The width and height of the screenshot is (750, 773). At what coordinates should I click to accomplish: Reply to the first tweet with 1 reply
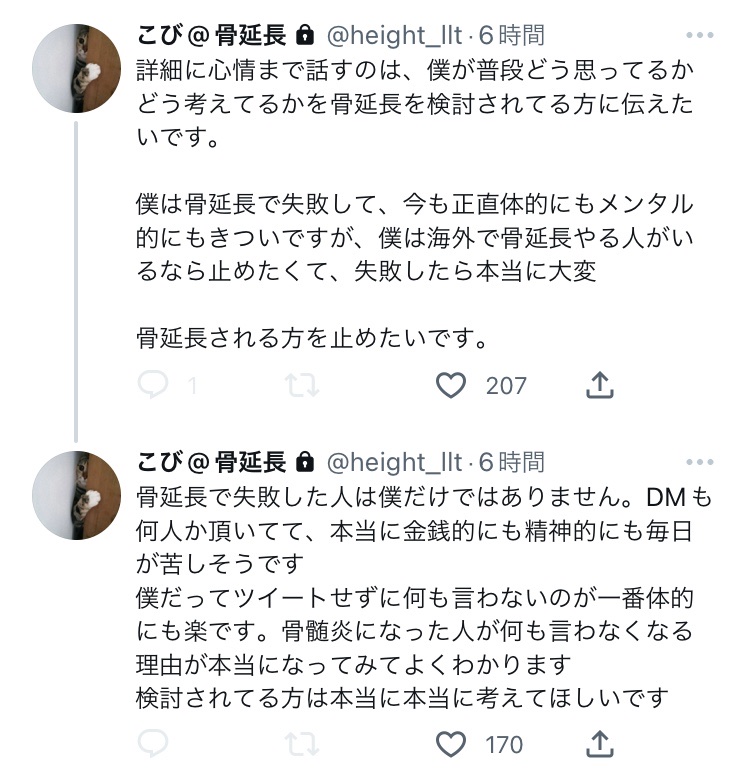(x=153, y=385)
